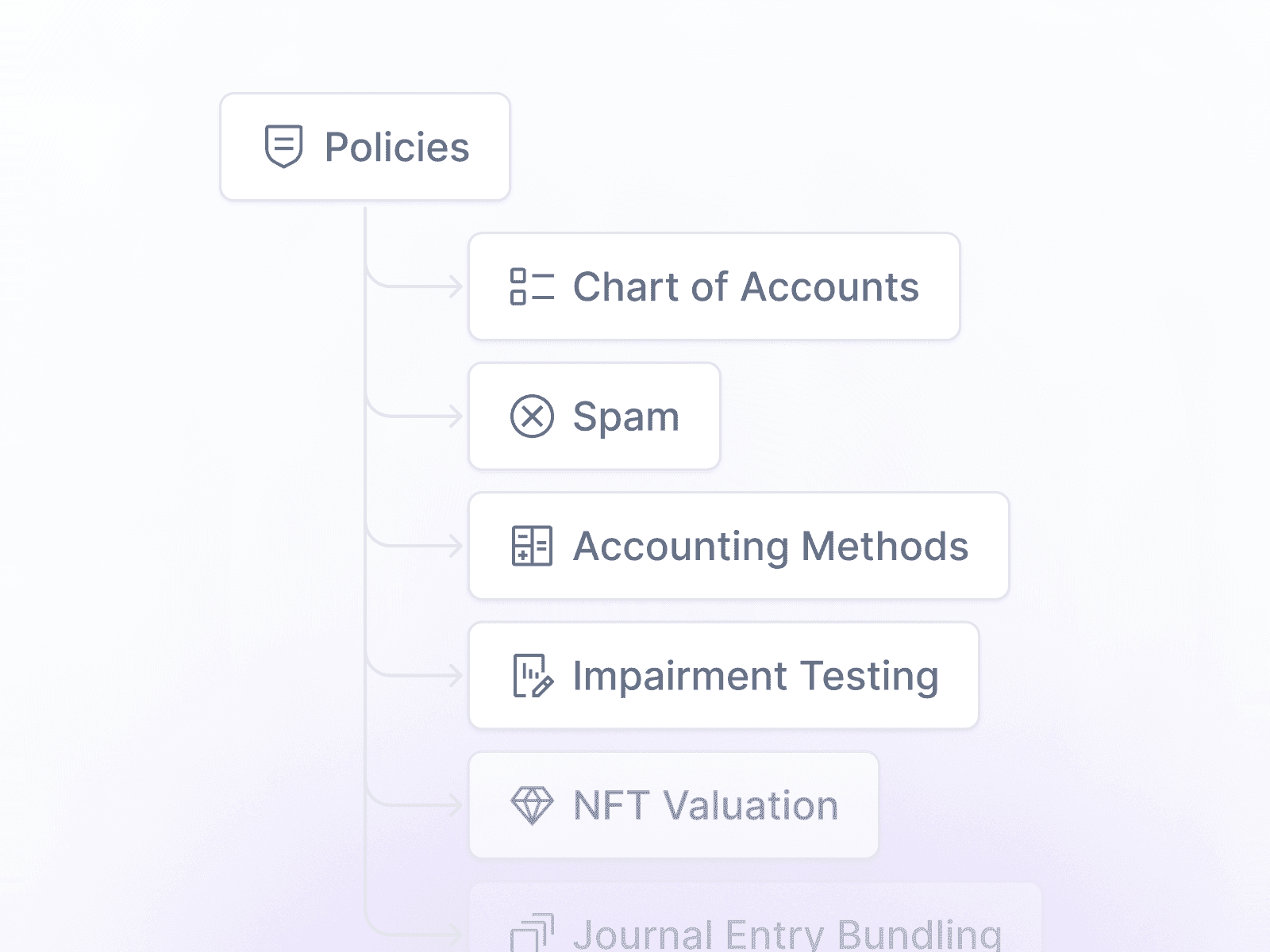Click the circled X Spam icon
1270x952 pixels.
(x=532, y=416)
